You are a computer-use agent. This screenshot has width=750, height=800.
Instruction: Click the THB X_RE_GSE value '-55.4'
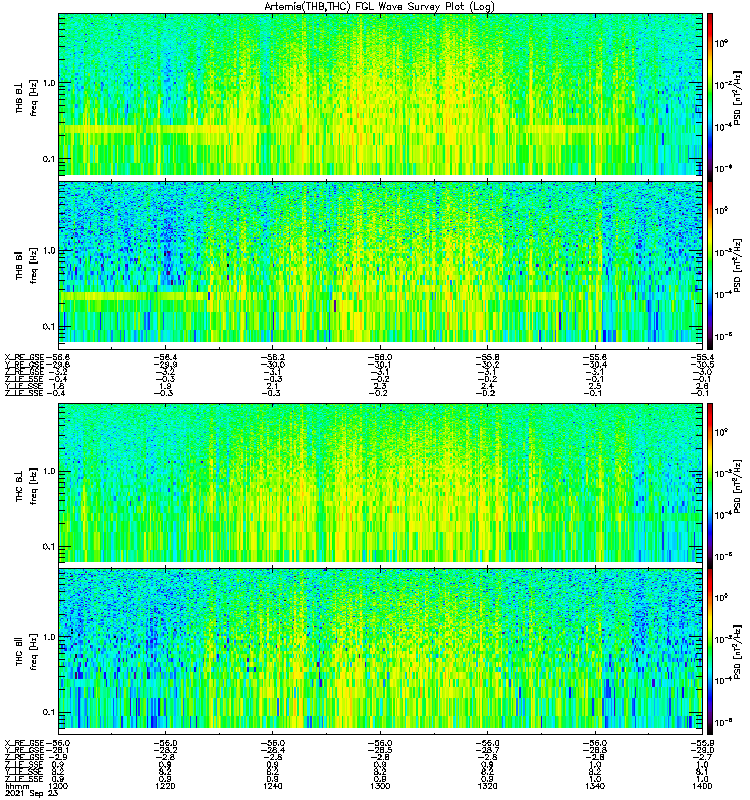(702, 357)
